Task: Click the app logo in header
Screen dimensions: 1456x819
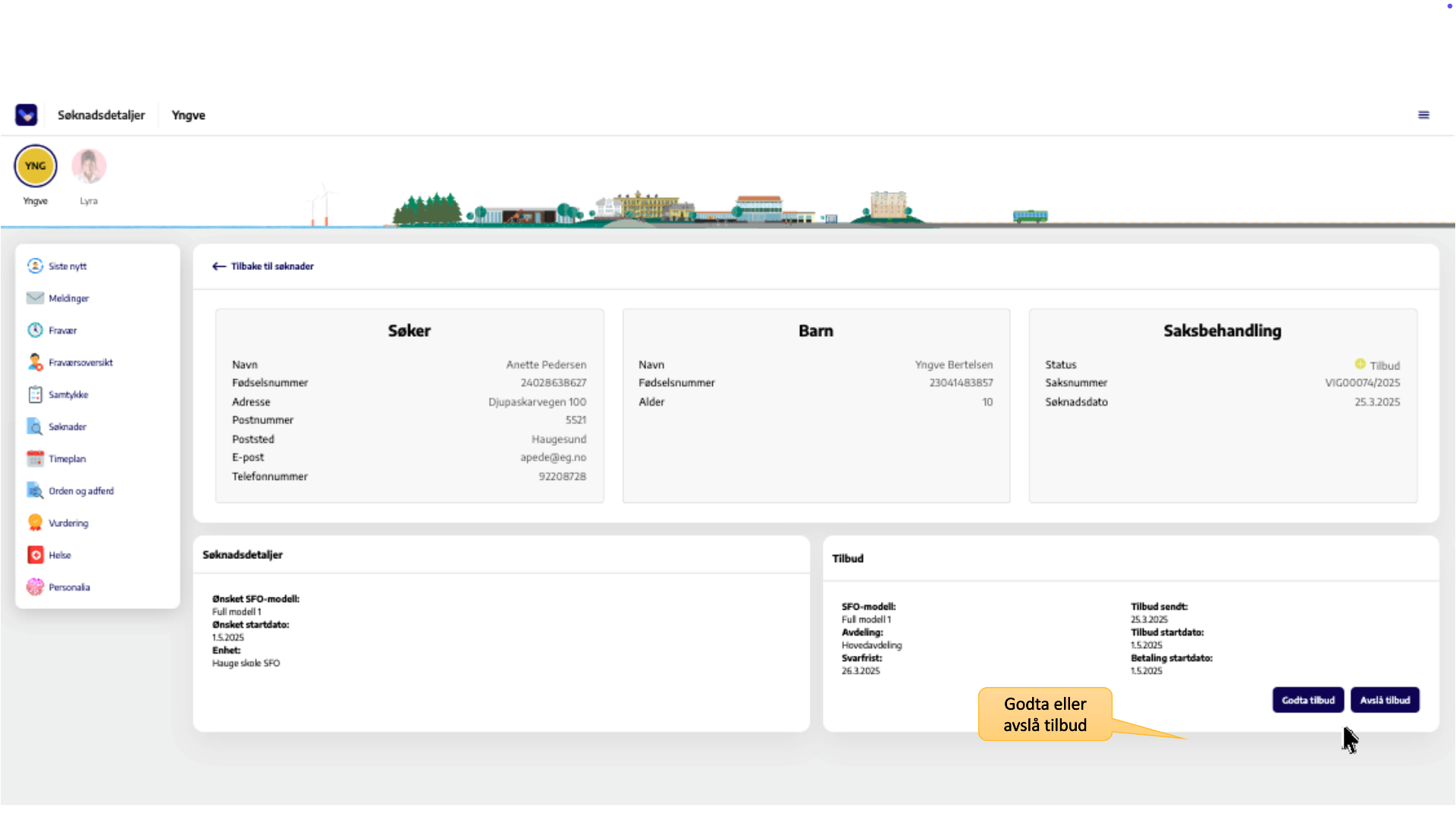Action: 27,115
